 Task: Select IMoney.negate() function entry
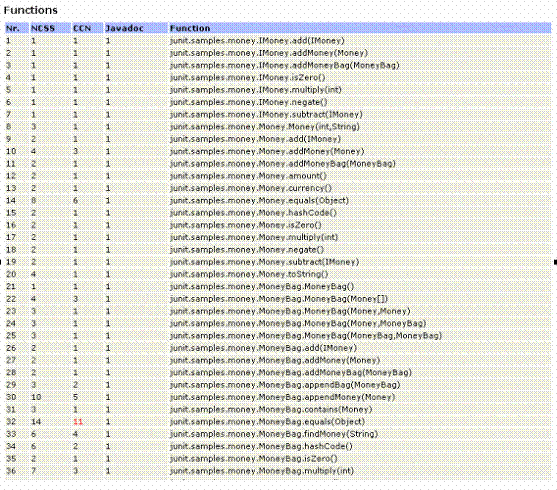[249, 102]
